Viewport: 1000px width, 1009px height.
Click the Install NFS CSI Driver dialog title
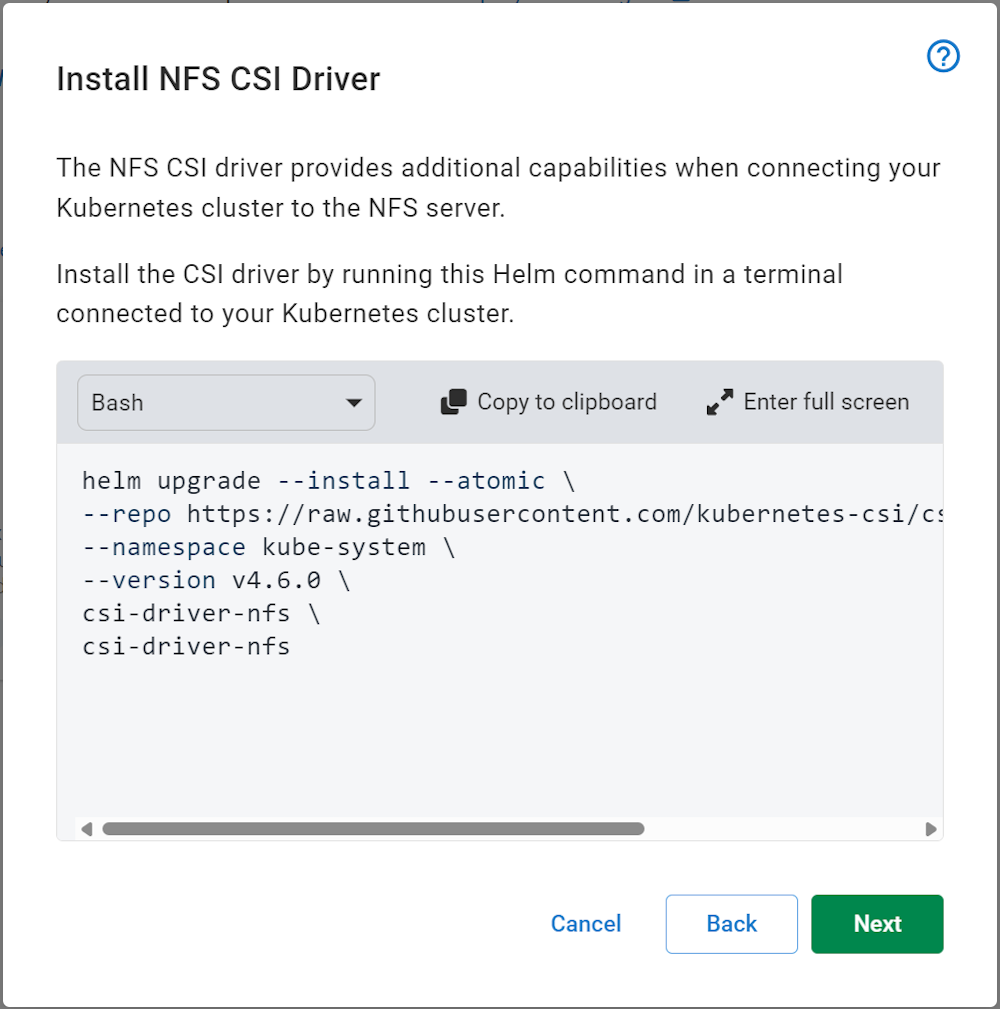click(x=218, y=78)
